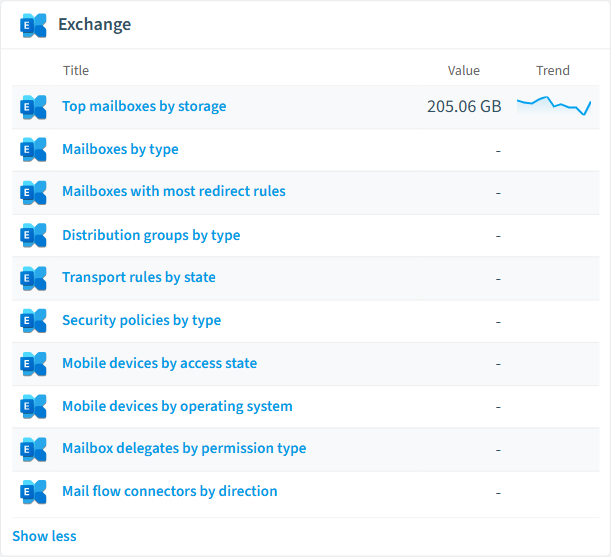Click the dash value for Mailboxes by type
This screenshot has height=557, width=611.
pos(498,151)
